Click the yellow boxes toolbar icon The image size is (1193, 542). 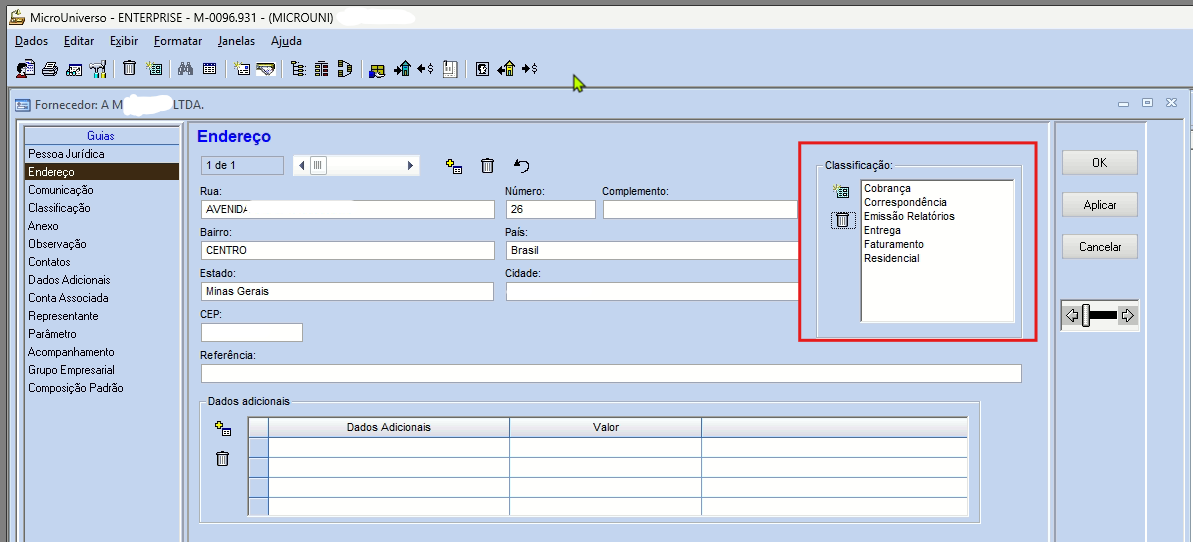pyautogui.click(x=377, y=70)
